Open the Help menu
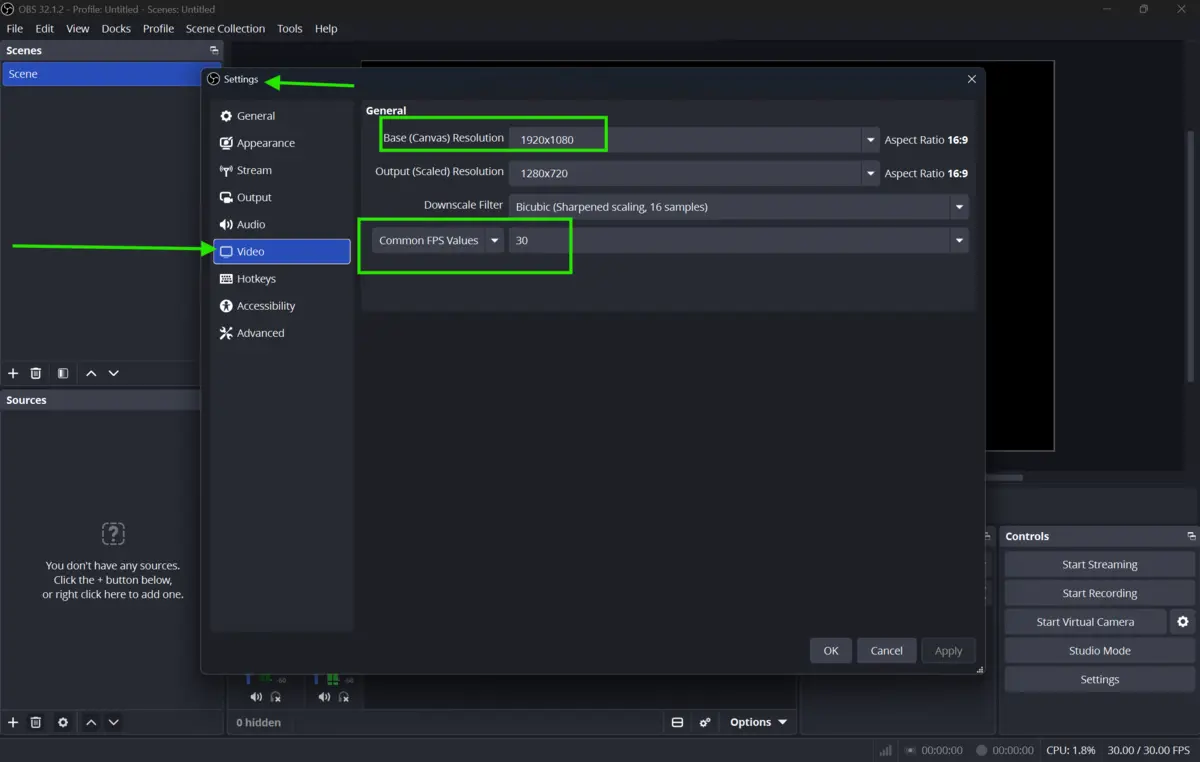Screen dimensions: 1200x762 pyautogui.click(x=326, y=28)
